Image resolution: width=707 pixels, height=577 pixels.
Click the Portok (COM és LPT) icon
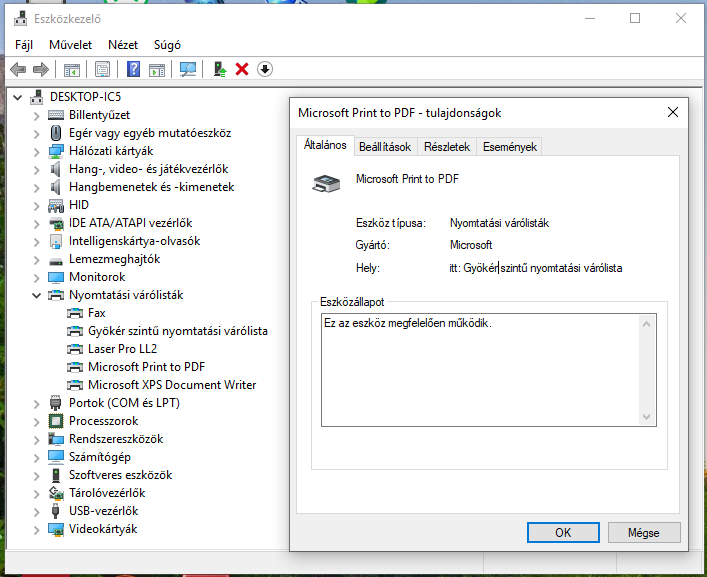[x=56, y=403]
